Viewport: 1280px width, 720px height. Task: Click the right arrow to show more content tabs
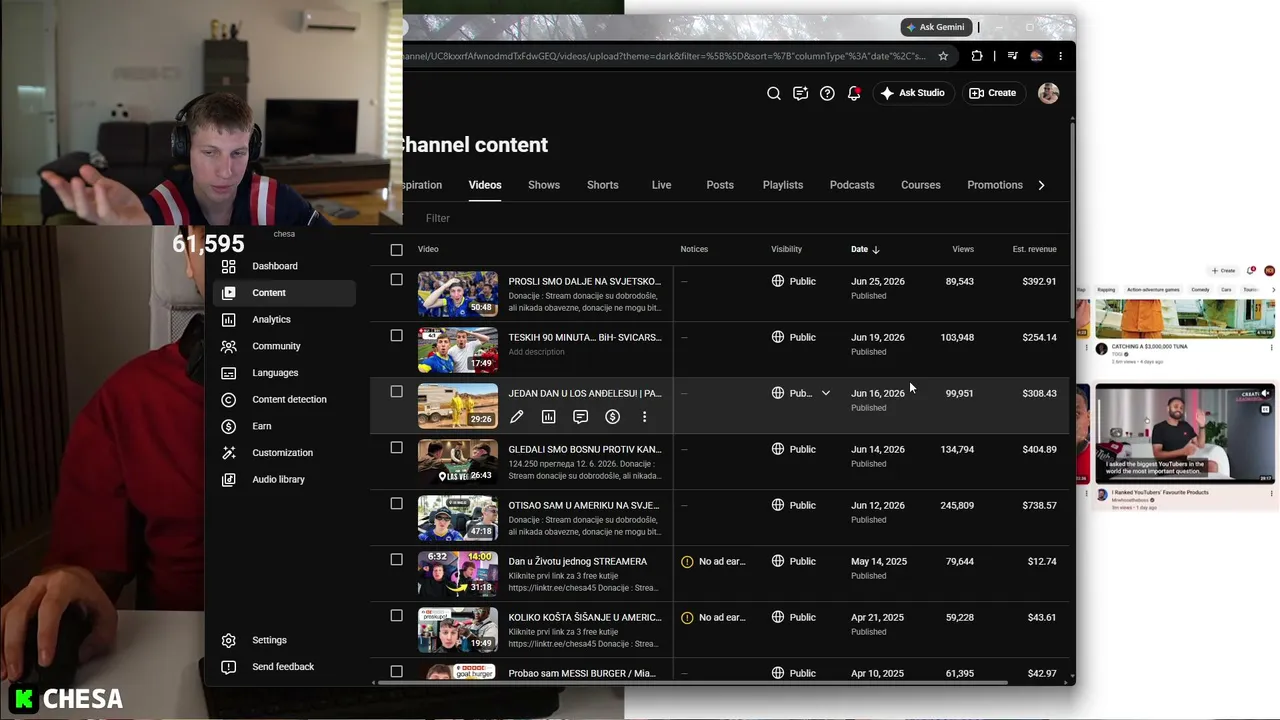pos(1041,185)
